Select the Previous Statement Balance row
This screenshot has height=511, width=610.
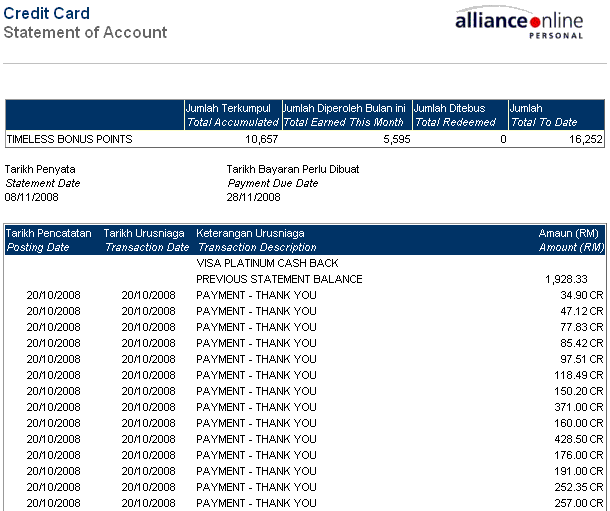pyautogui.click(x=279, y=279)
